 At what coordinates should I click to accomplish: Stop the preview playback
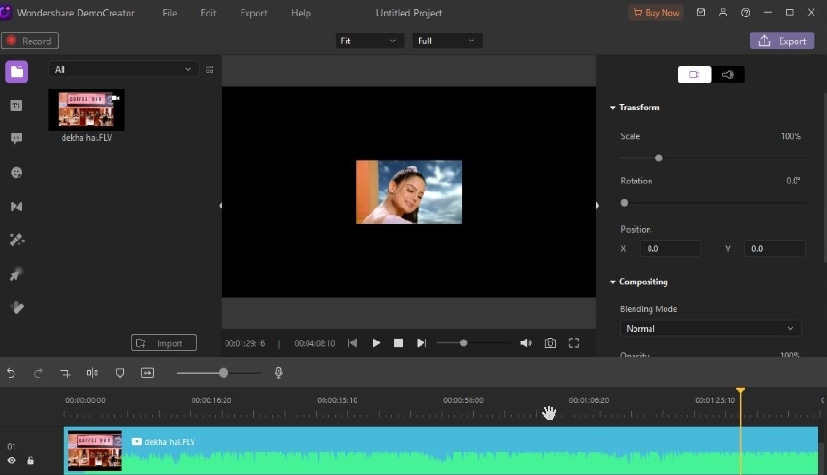(398, 343)
